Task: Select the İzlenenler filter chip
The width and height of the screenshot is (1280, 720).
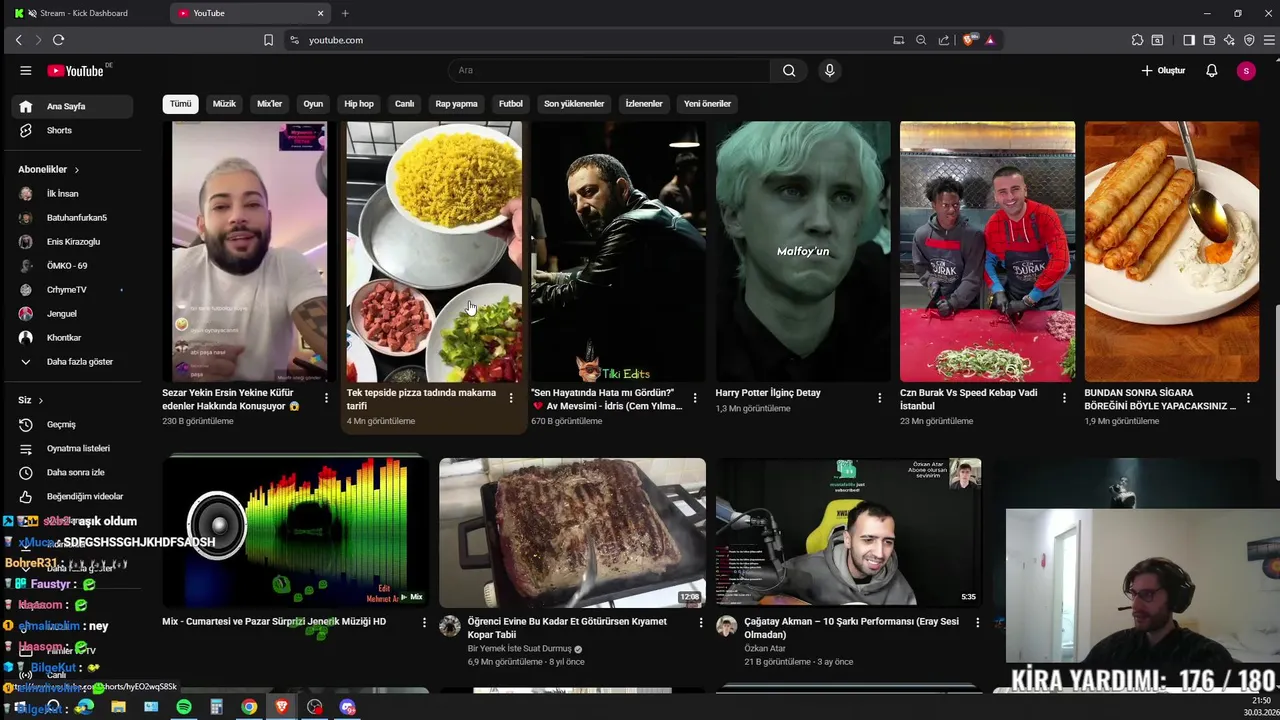Action: click(644, 104)
